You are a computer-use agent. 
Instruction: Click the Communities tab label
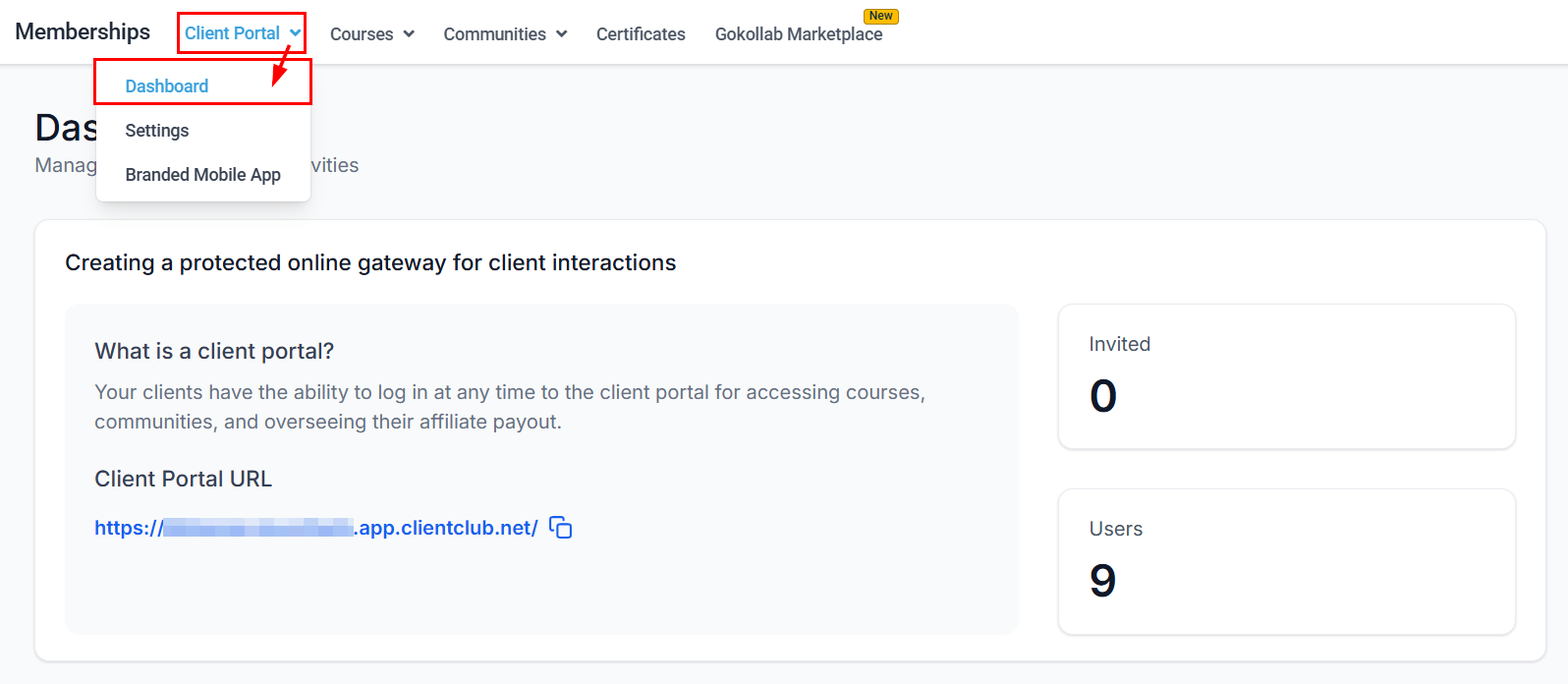tap(494, 34)
